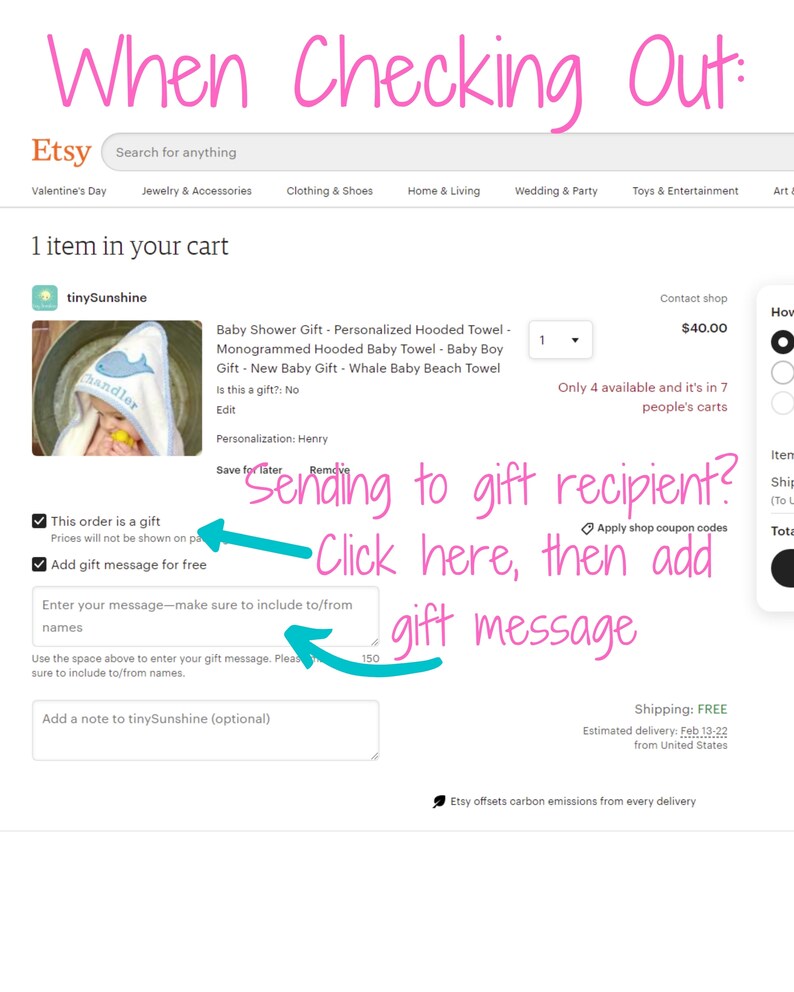
Task: Uncheck This order is a gift
Action: [x=39, y=521]
